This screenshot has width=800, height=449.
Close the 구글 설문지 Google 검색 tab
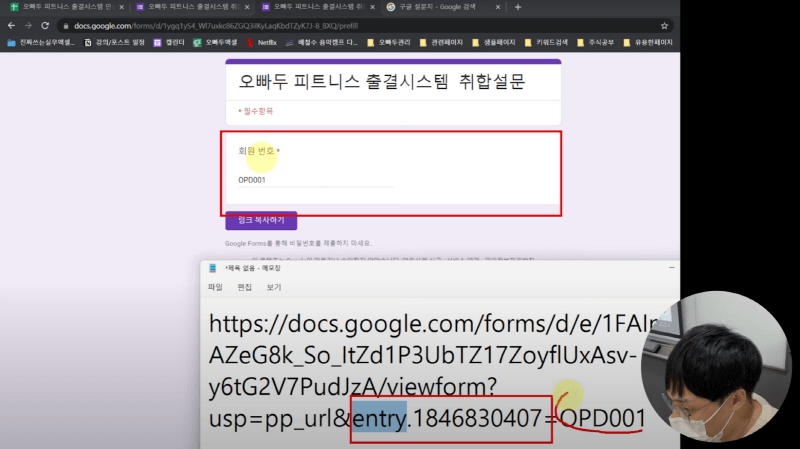[498, 7]
